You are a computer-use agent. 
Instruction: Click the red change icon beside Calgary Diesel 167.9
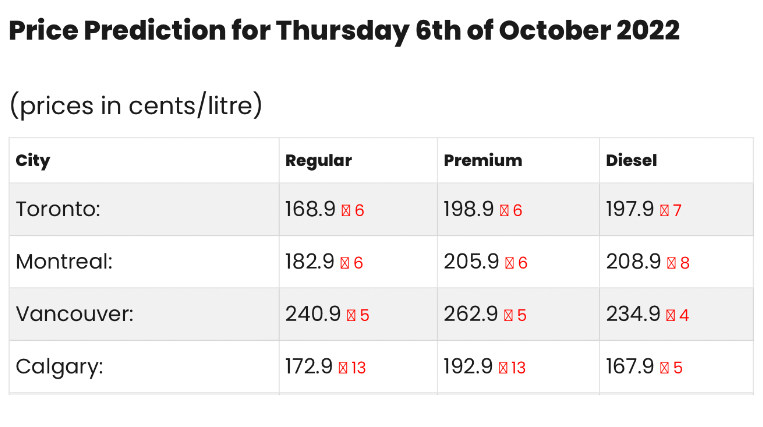[x=664, y=368]
